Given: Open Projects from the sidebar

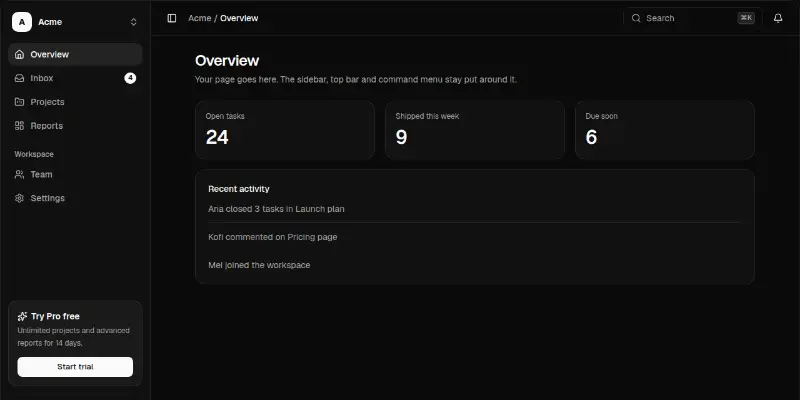Looking at the screenshot, I should click(x=75, y=102).
